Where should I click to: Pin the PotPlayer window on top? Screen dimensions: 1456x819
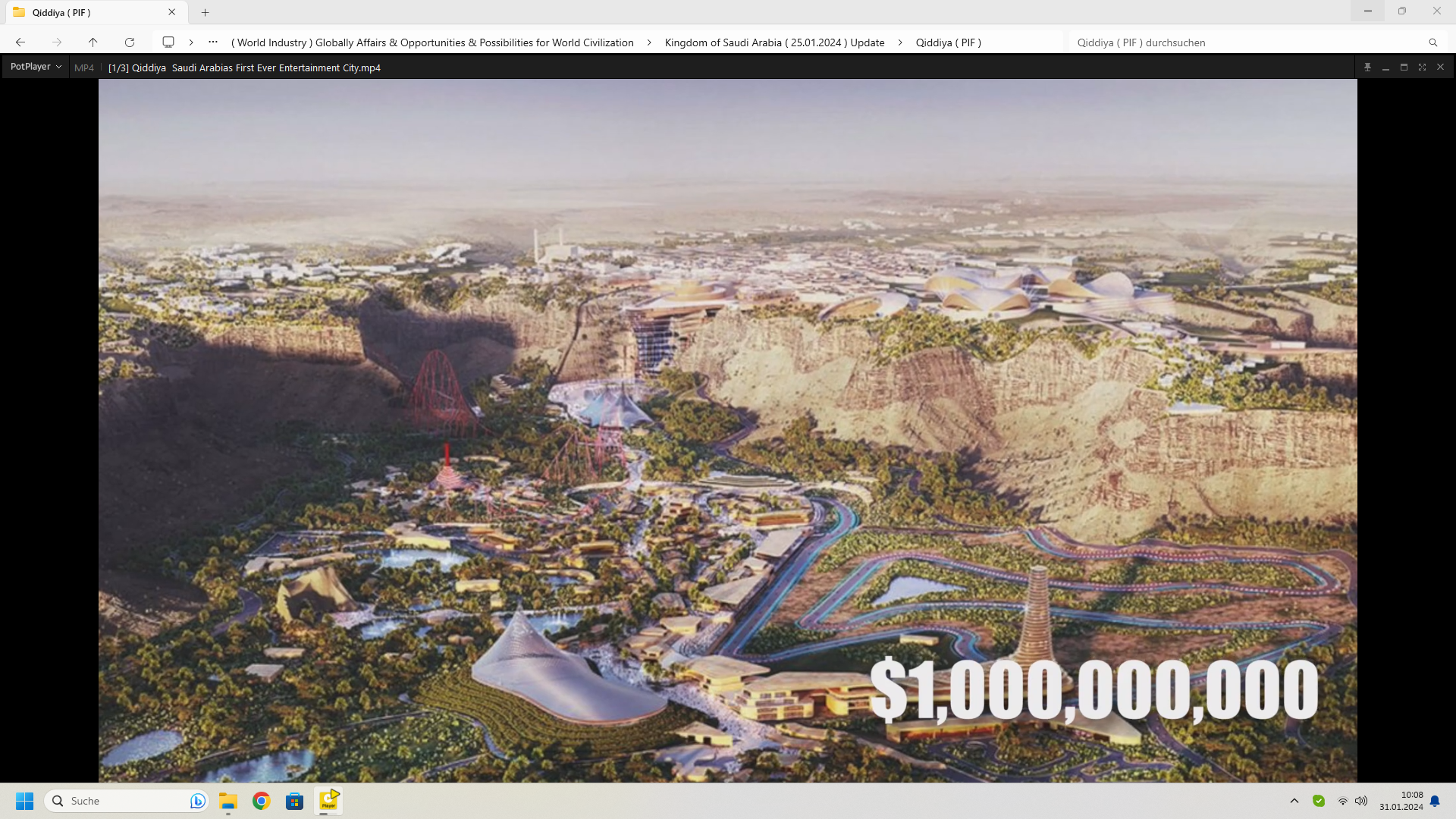tap(1367, 67)
